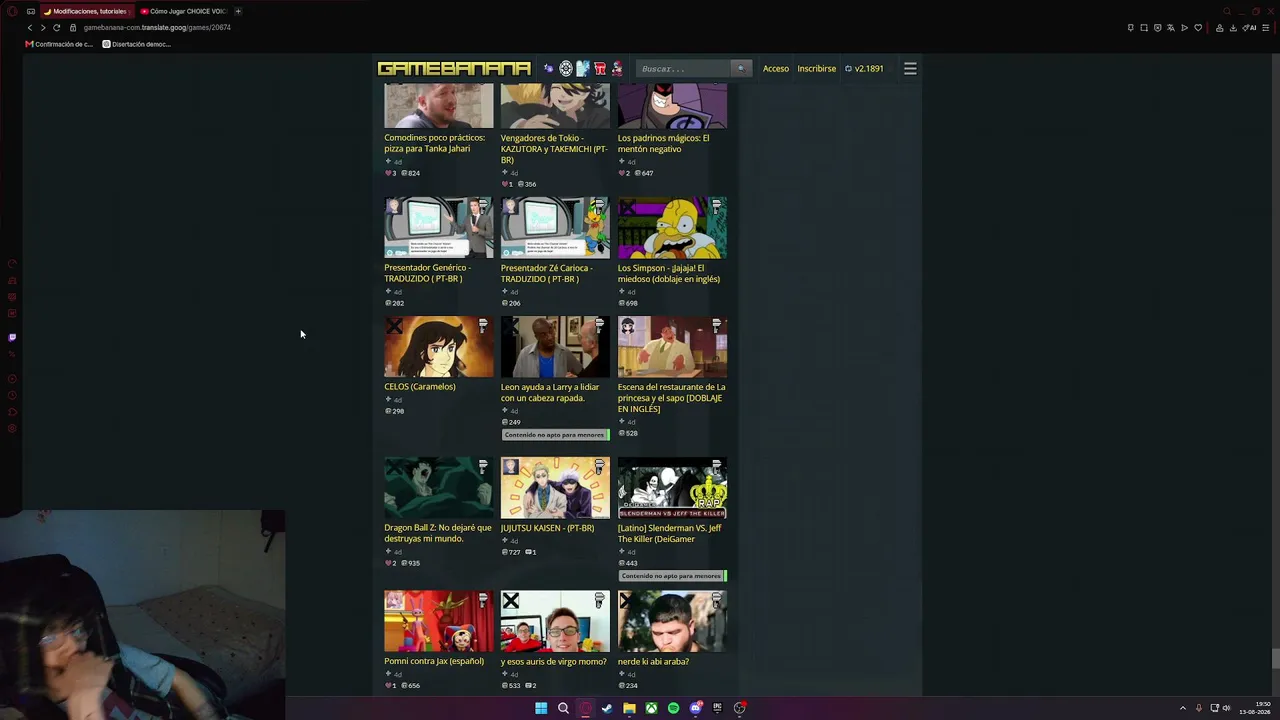The width and height of the screenshot is (1280, 720).
Task: Open the v2.1891 version link
Action: pos(864,69)
